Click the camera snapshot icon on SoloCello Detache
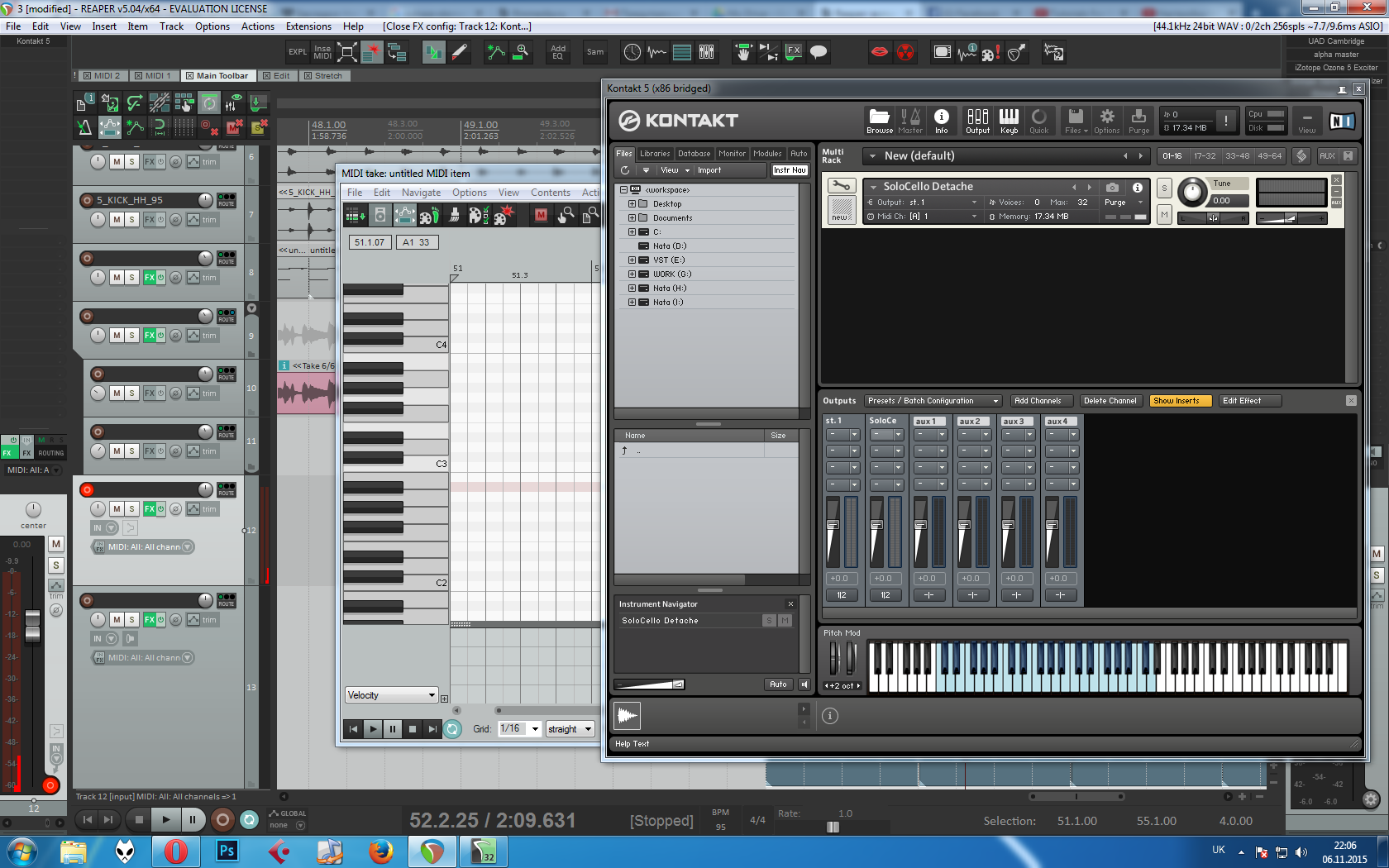1389x868 pixels. pyautogui.click(x=1112, y=188)
